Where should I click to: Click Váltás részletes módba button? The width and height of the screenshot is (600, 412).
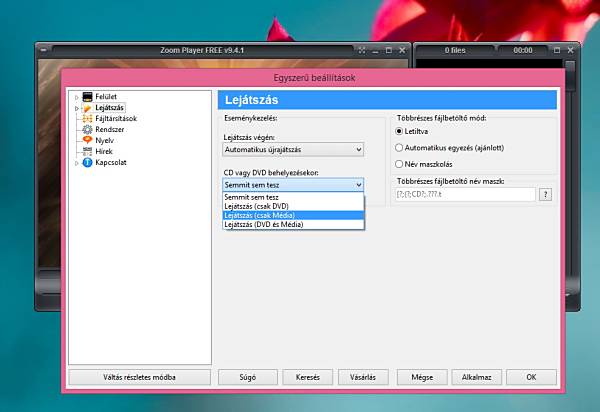click(139, 377)
